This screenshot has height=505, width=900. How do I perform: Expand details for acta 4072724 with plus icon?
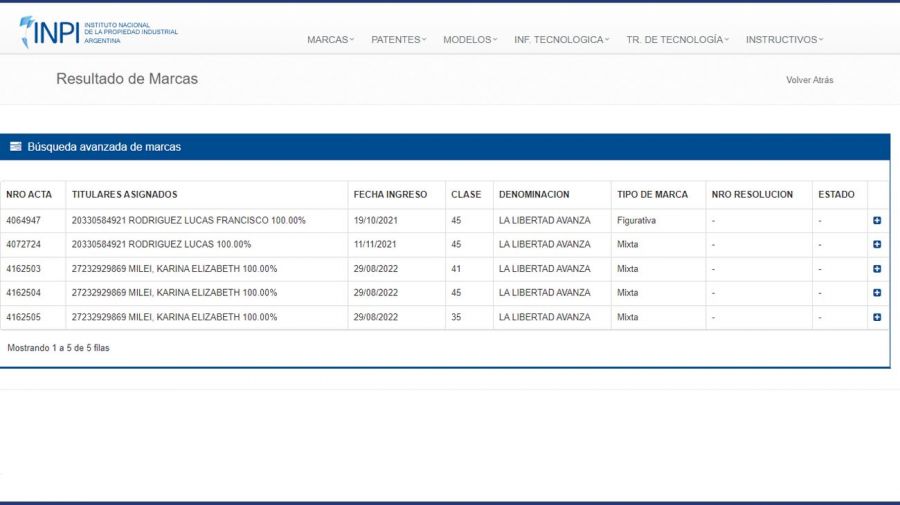click(877, 244)
